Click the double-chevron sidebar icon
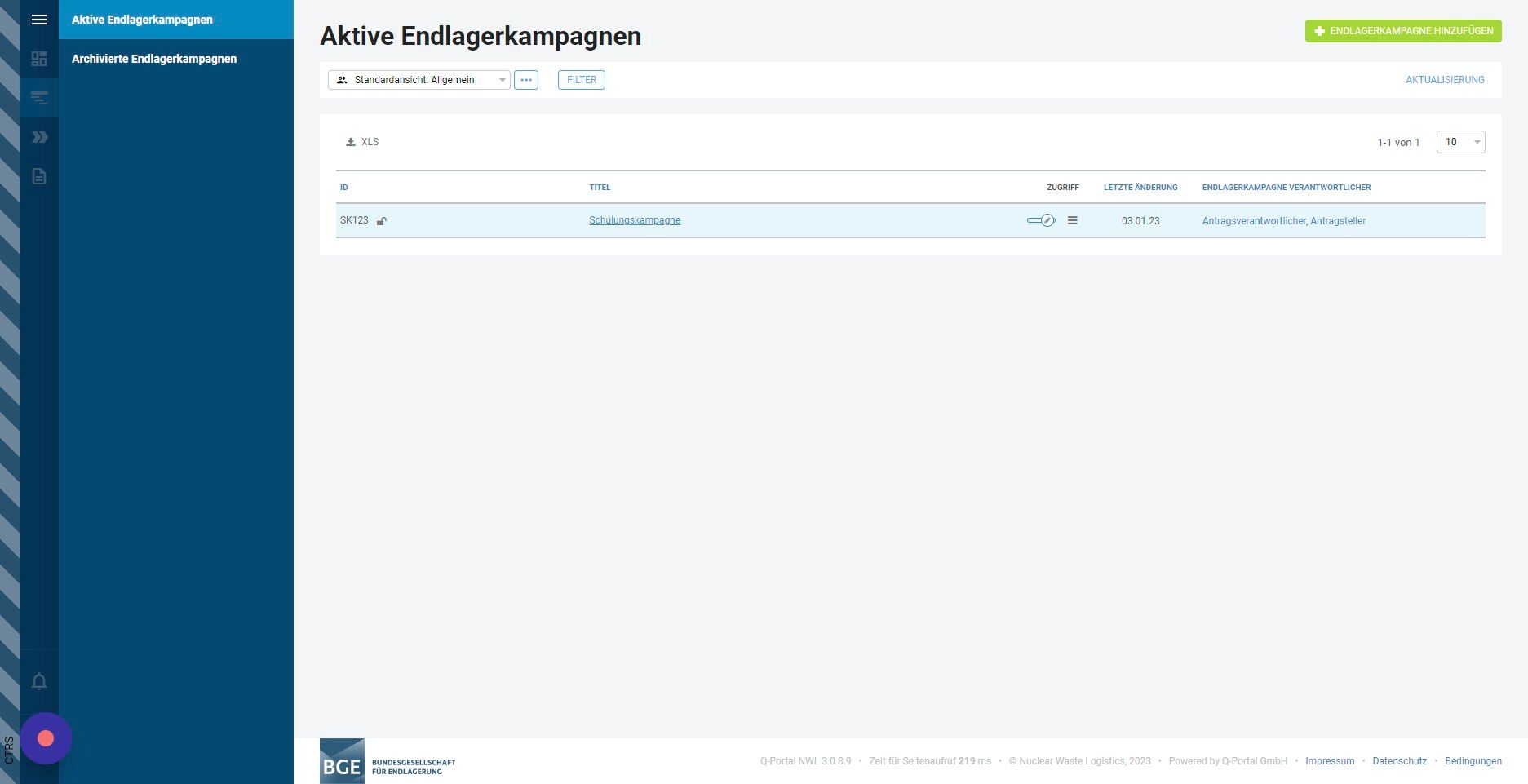Image resolution: width=1528 pixels, height=784 pixels. [x=39, y=137]
